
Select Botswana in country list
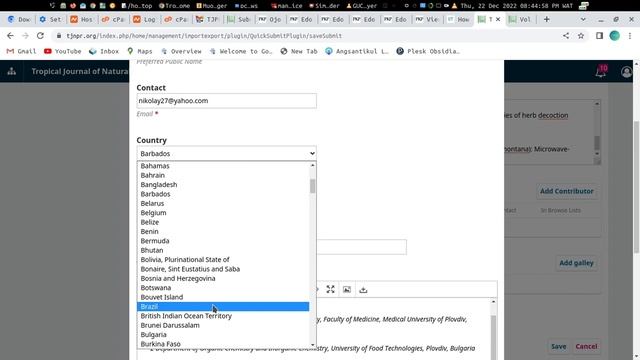tap(223, 288)
